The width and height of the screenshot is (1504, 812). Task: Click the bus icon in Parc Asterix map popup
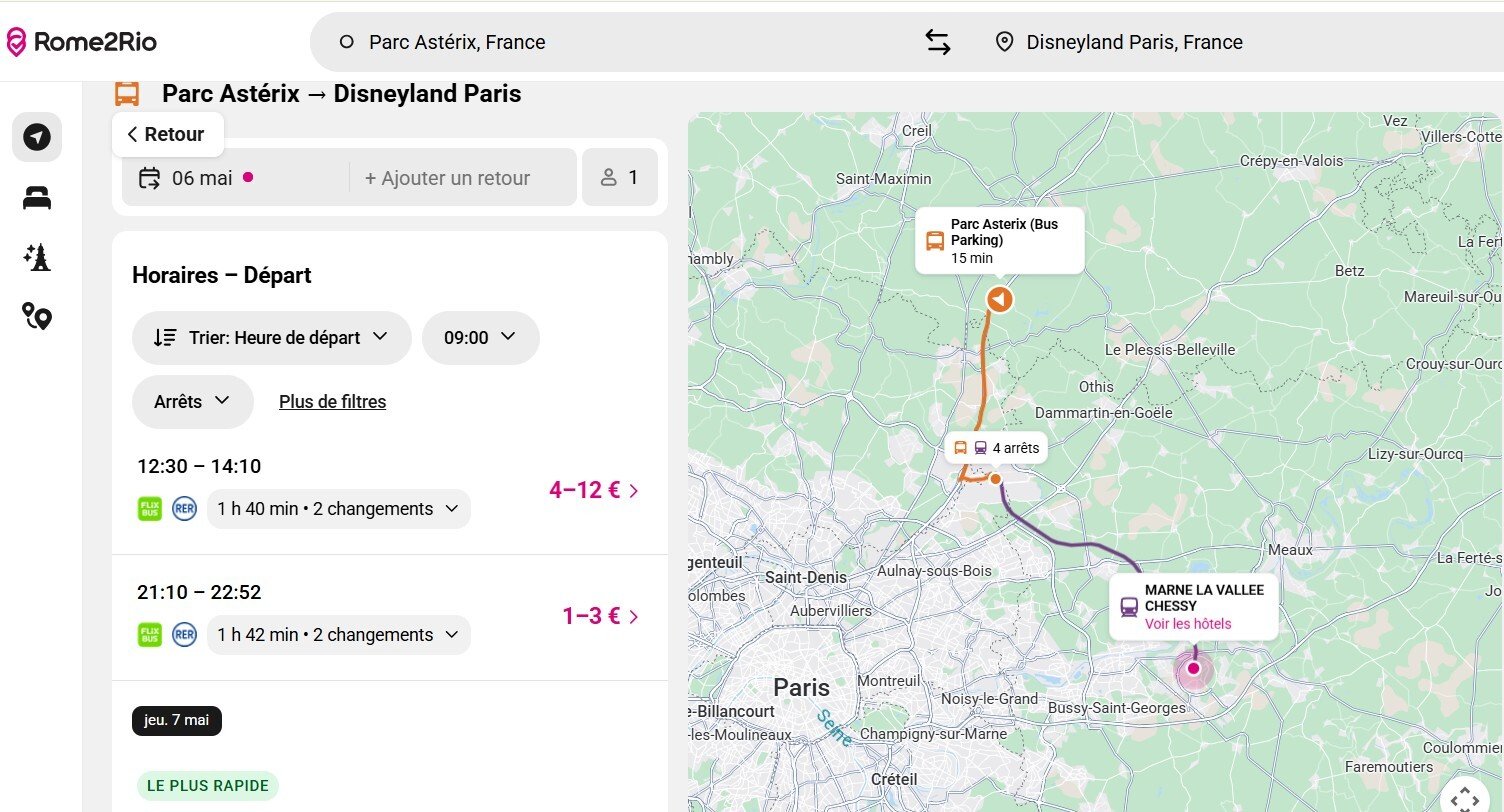935,241
